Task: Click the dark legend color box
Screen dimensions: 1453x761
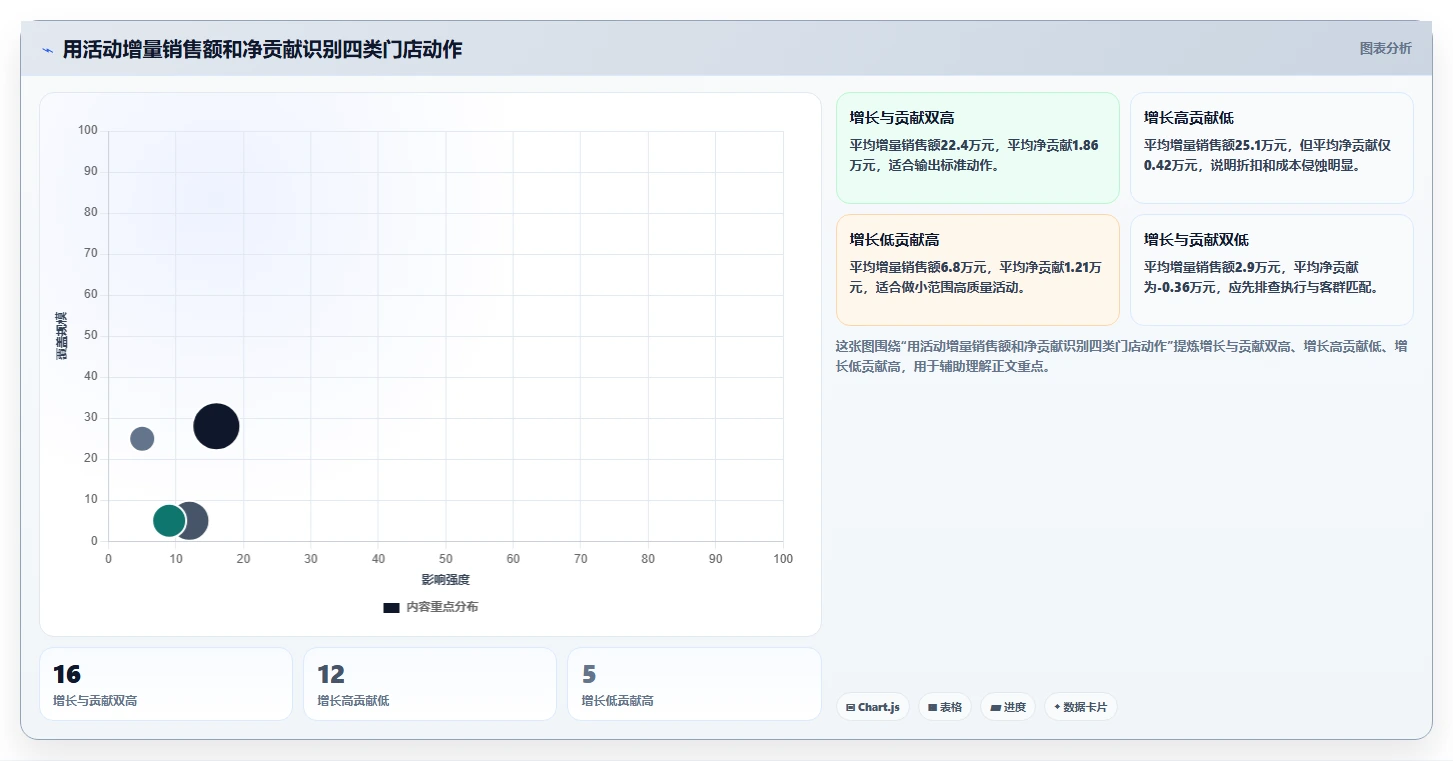Action: point(391,607)
